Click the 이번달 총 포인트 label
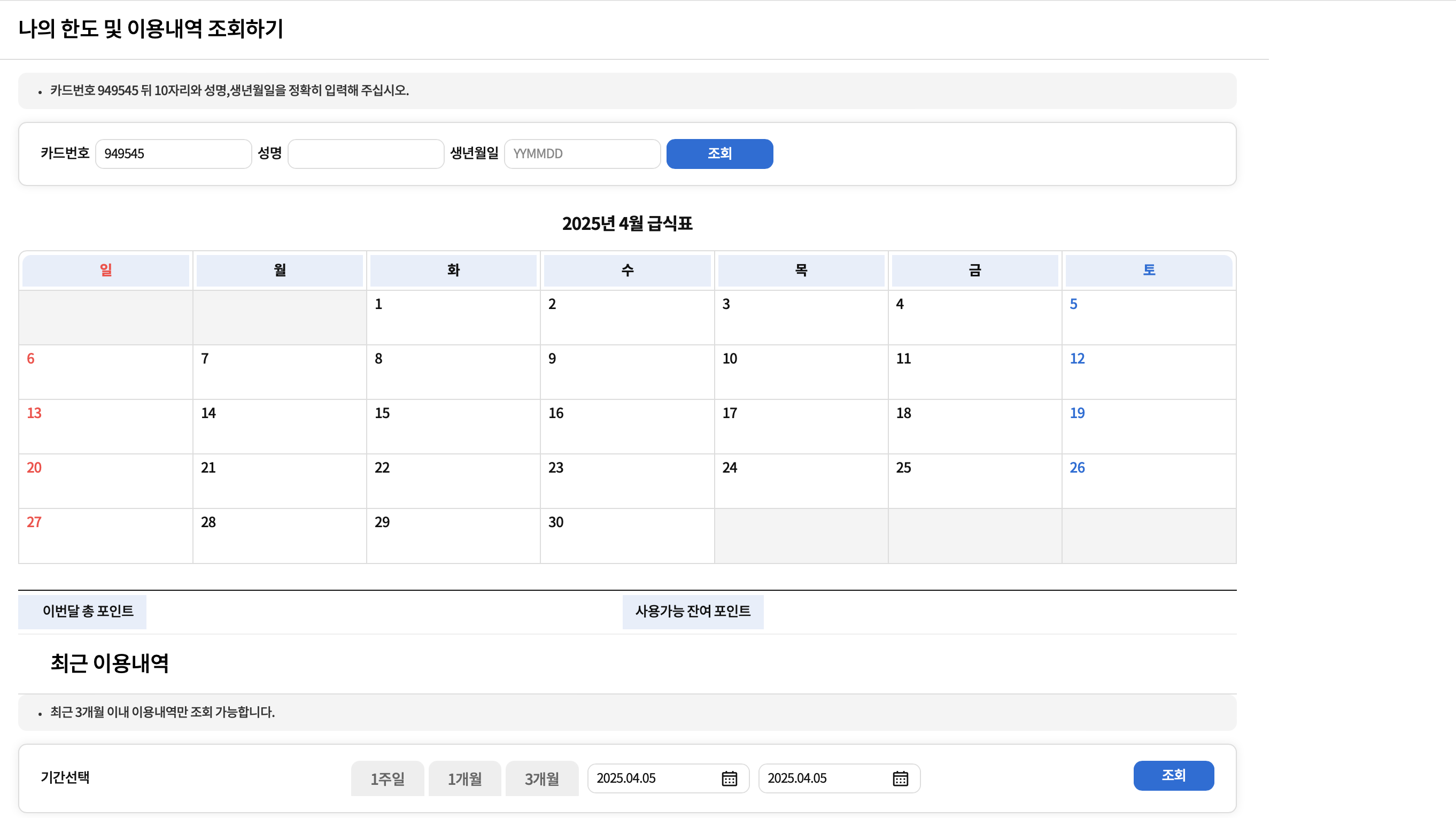1456x818 pixels. (x=88, y=611)
